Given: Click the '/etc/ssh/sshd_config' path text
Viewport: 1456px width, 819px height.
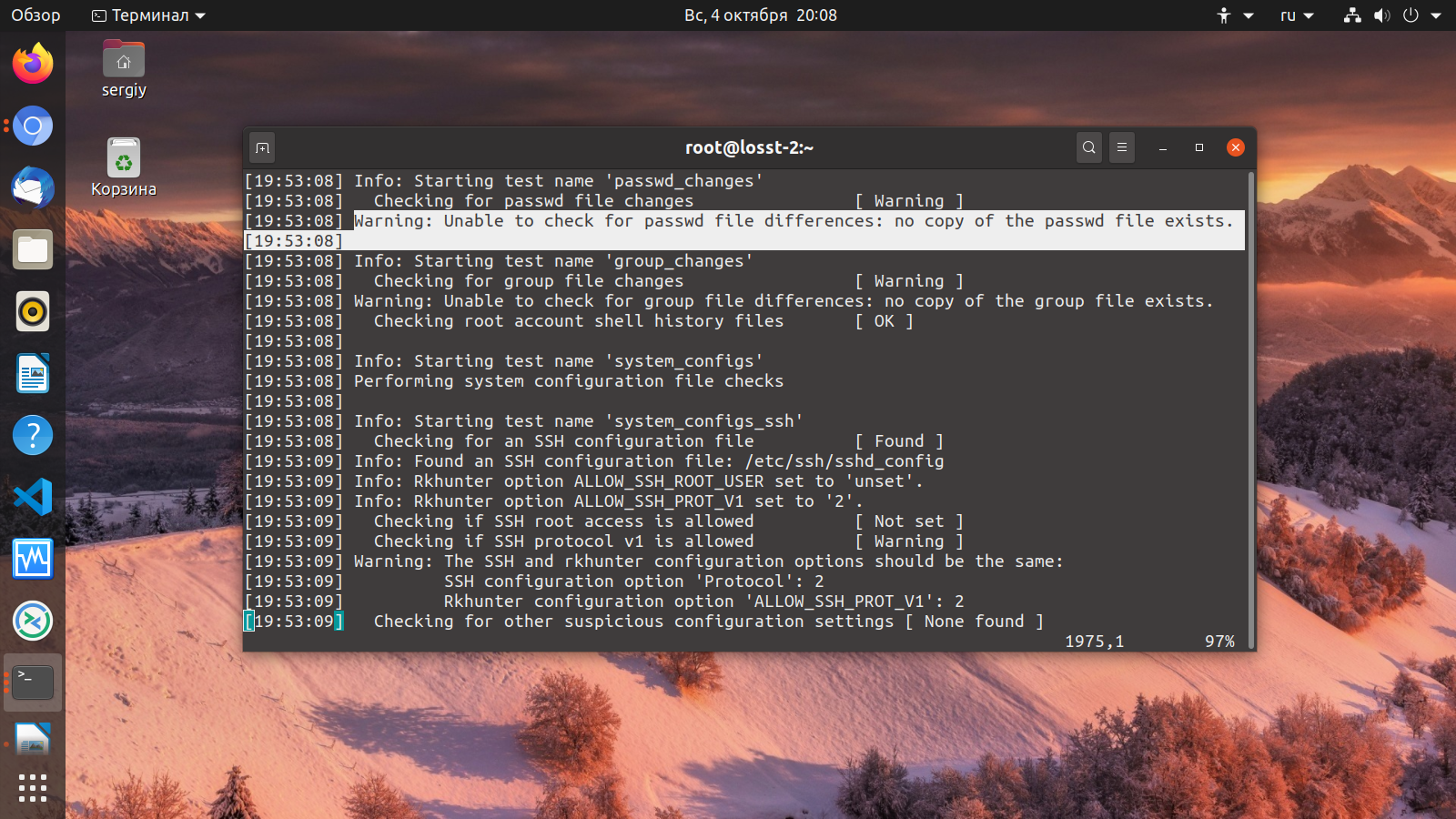Looking at the screenshot, I should pyautogui.click(x=844, y=461).
